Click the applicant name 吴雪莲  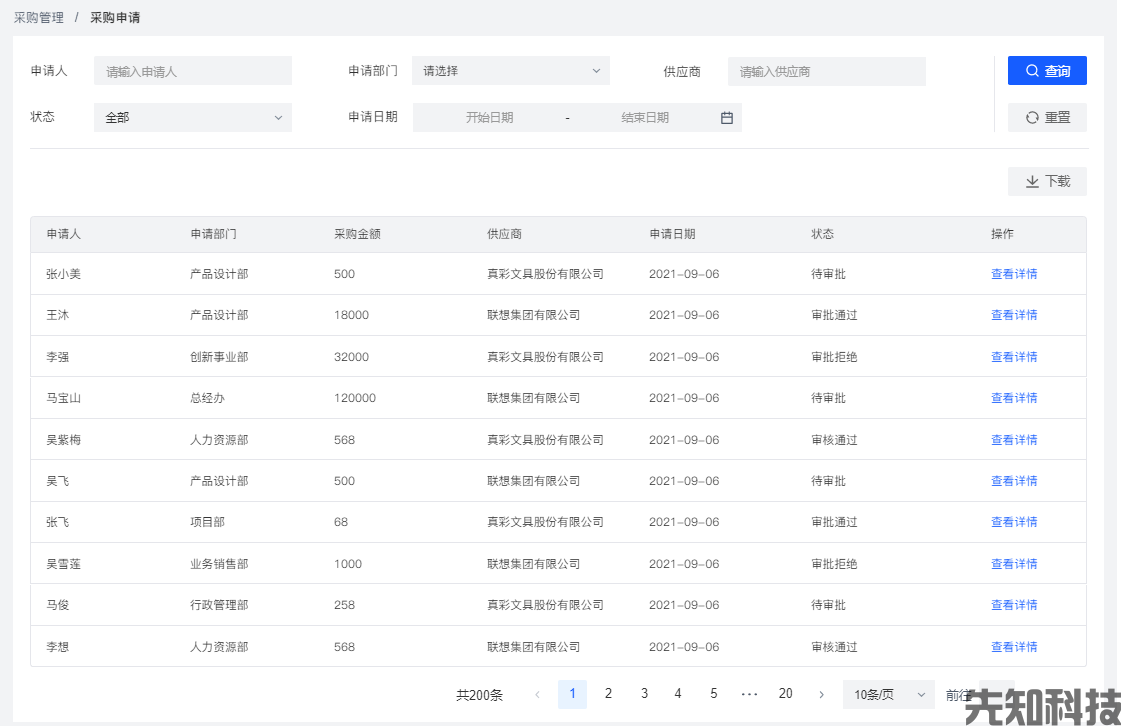pyautogui.click(x=64, y=564)
